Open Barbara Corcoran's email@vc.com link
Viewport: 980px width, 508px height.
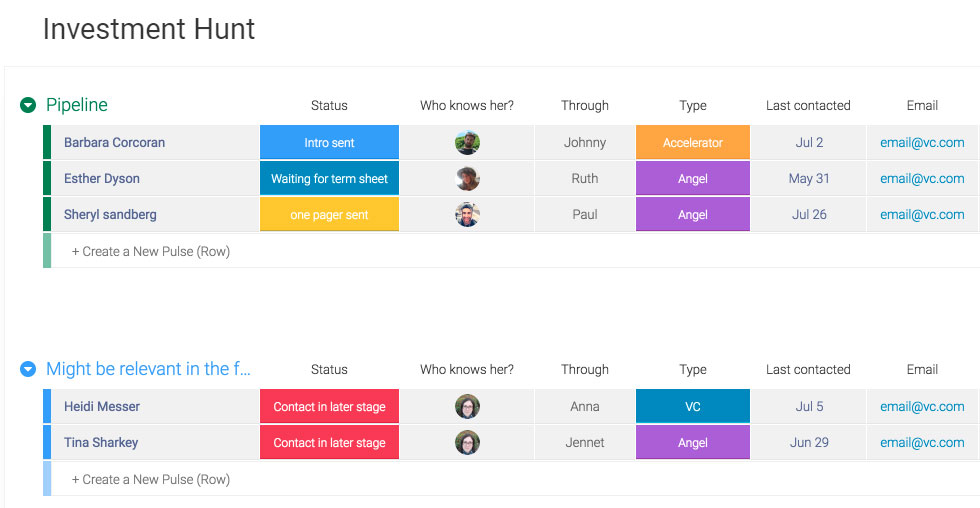point(922,142)
